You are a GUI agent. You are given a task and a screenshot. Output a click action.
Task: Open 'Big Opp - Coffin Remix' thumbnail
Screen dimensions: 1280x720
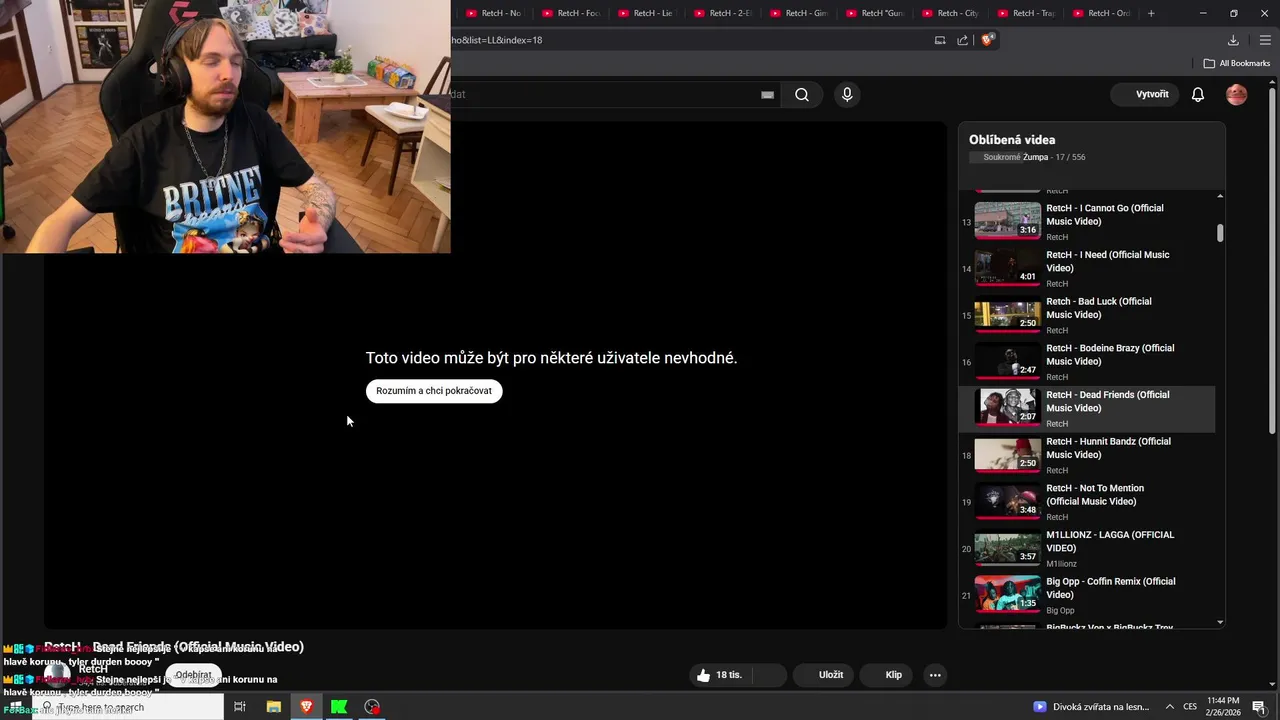click(x=1008, y=594)
